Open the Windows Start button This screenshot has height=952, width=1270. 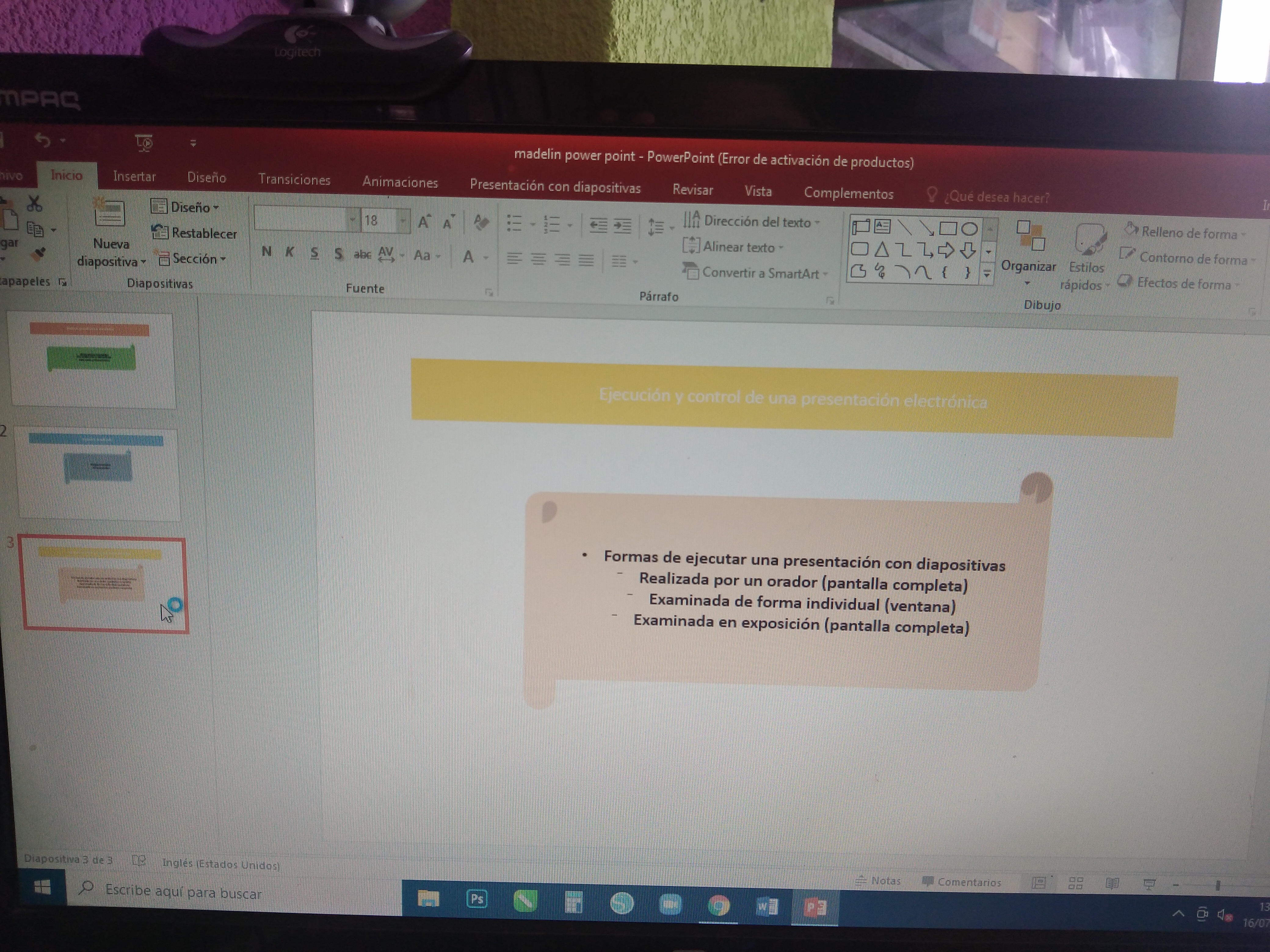(42, 888)
